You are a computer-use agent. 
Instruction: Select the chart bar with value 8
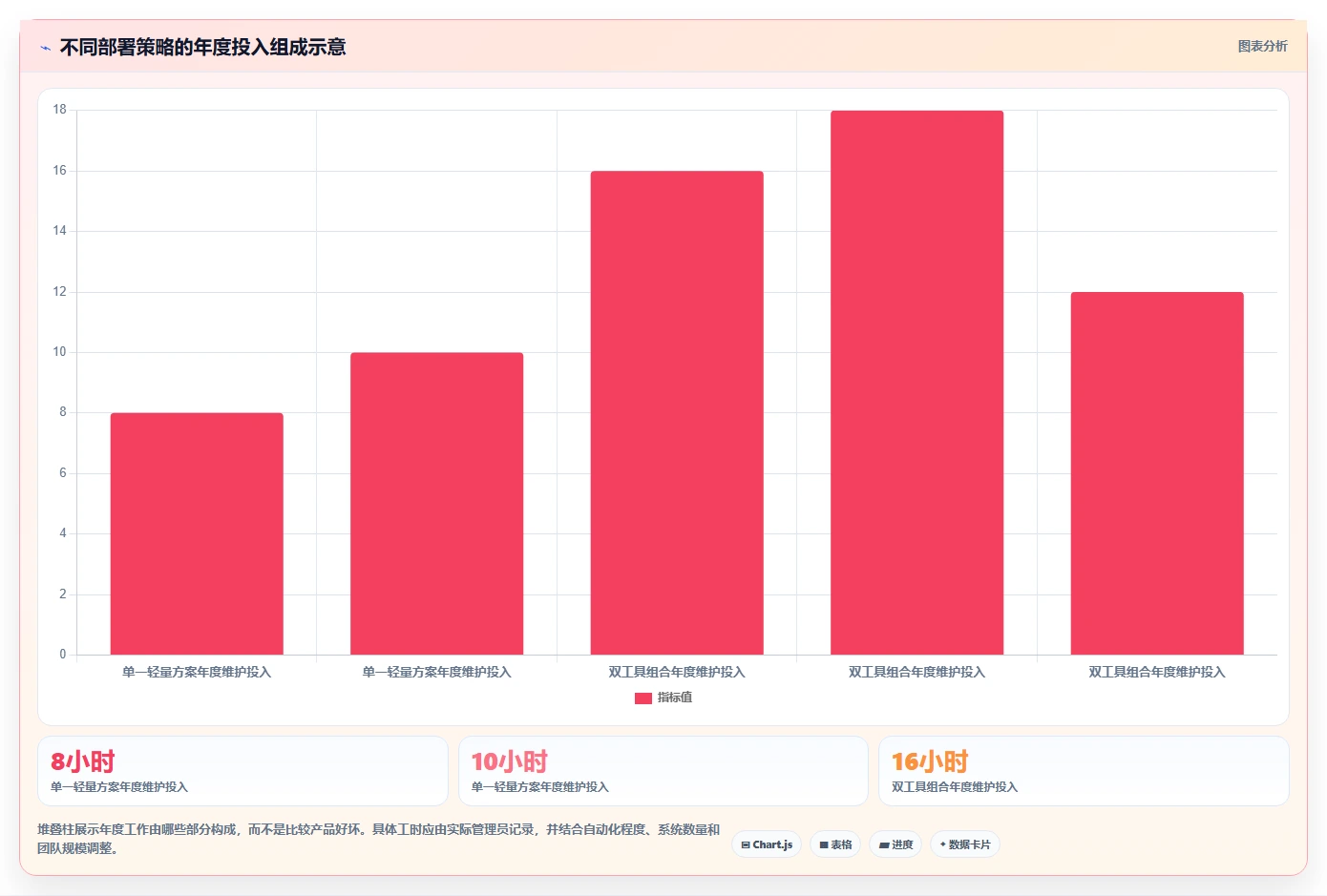tap(197, 533)
